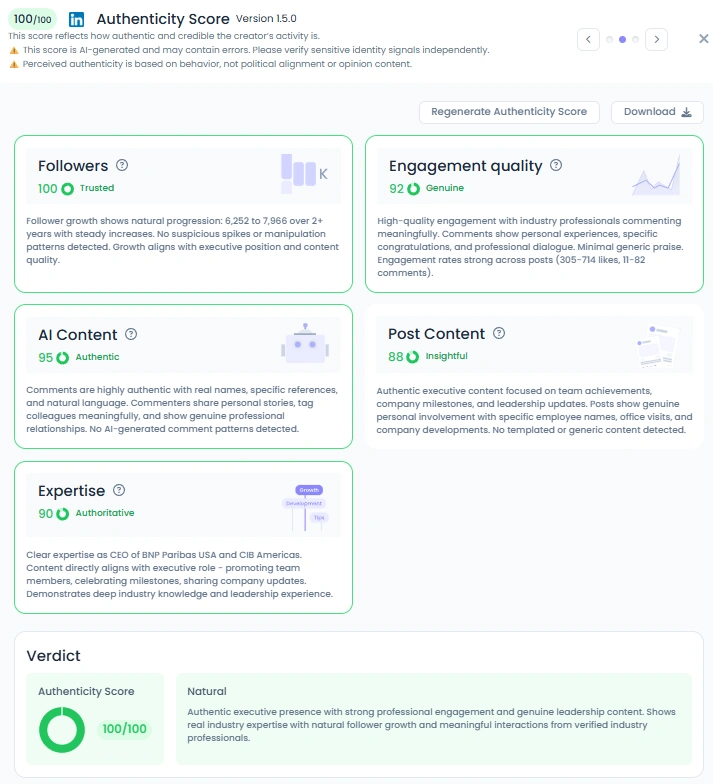Select the active middle pagination dot
Screen dimensions: 713x784
622,40
